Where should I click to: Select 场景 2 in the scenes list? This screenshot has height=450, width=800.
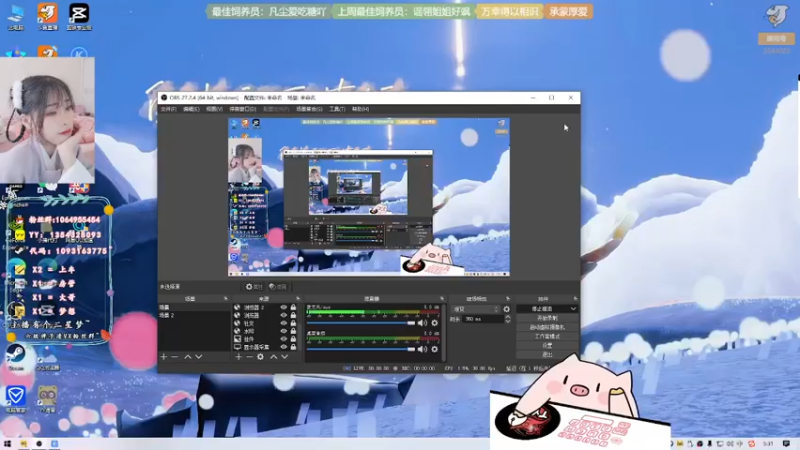[x=193, y=315]
